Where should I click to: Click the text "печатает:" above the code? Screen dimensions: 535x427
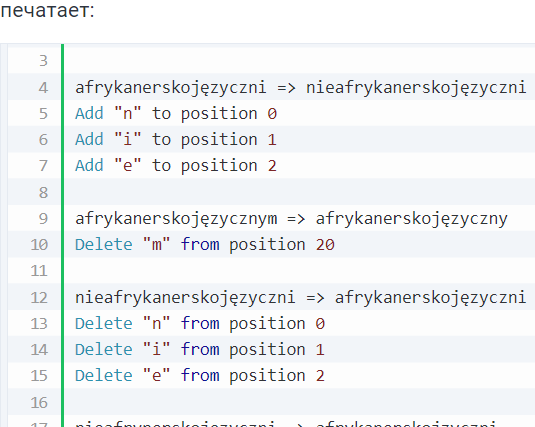click(x=47, y=11)
